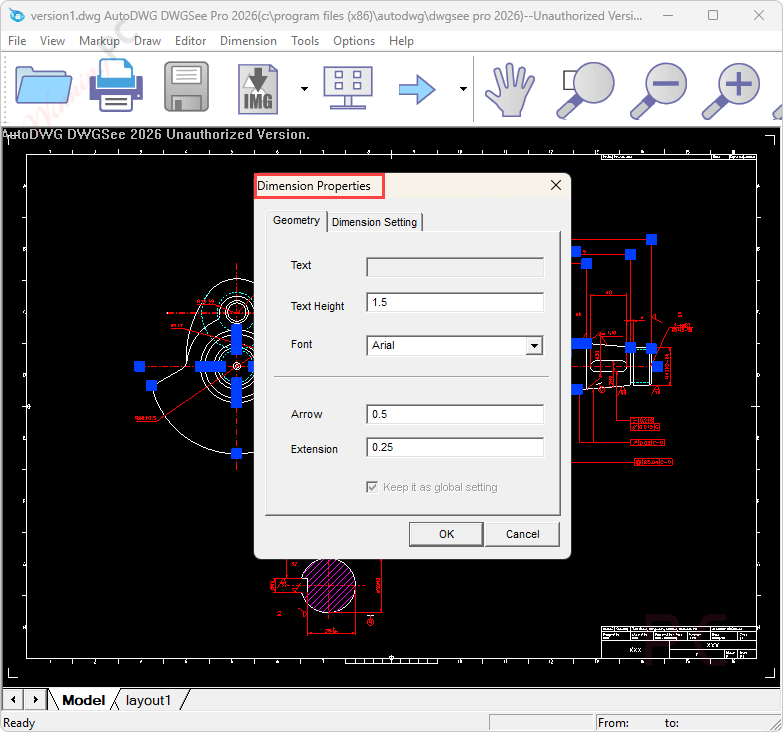Viewport: 783px width, 732px height.
Task: Open the View menu
Action: coord(52,41)
